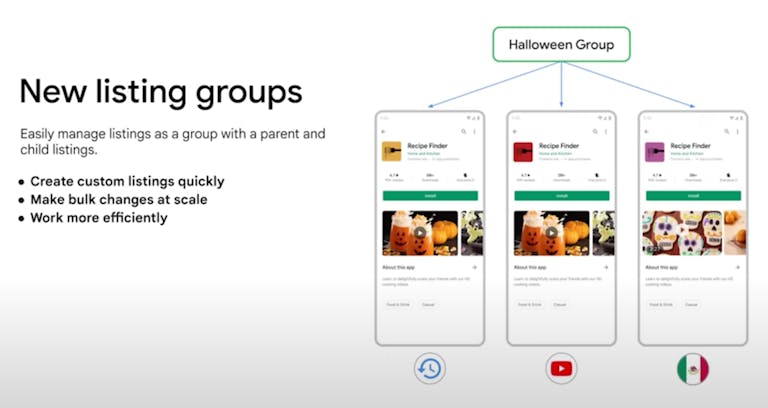Click the Mexico flag icon below right phone
The height and width of the screenshot is (408, 768).
click(692, 369)
